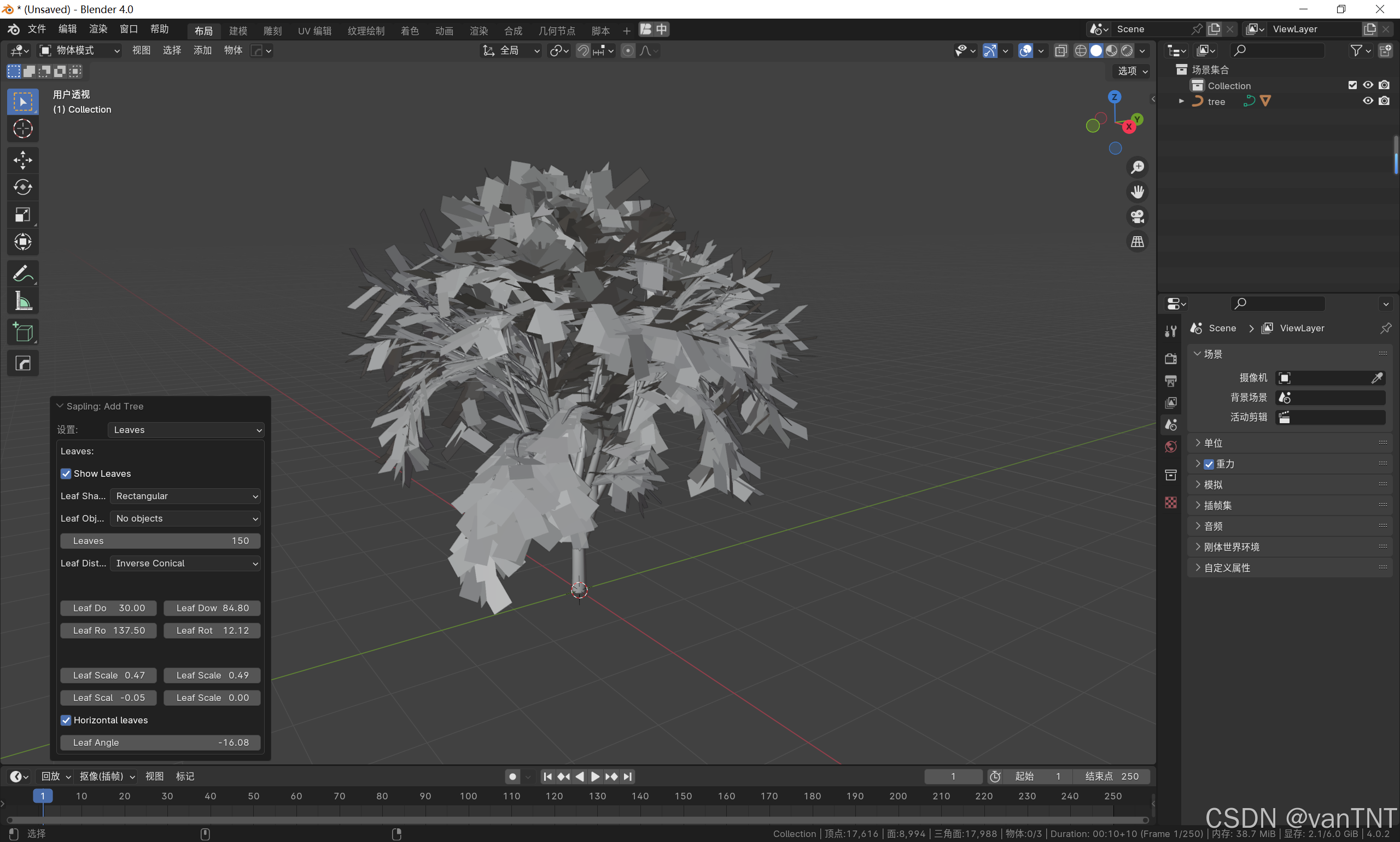Uncheck Show Leaves checkbox

(x=66, y=474)
